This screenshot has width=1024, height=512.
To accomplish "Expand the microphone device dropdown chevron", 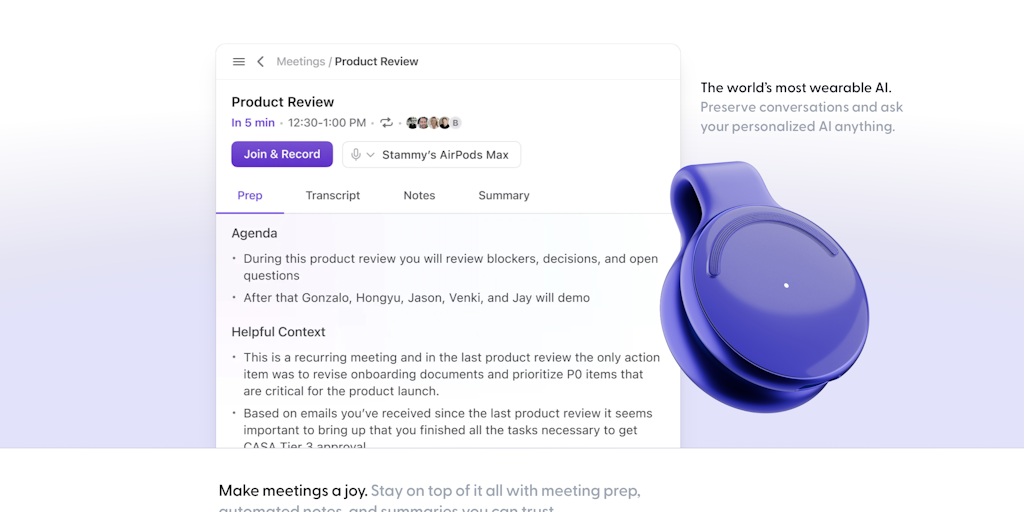I will pyautogui.click(x=370, y=155).
